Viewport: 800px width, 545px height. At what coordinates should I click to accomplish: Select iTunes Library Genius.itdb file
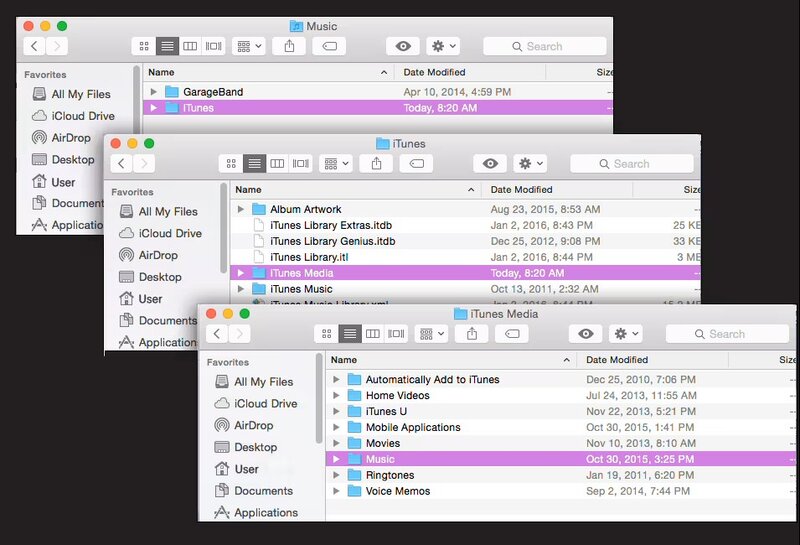(465, 241)
